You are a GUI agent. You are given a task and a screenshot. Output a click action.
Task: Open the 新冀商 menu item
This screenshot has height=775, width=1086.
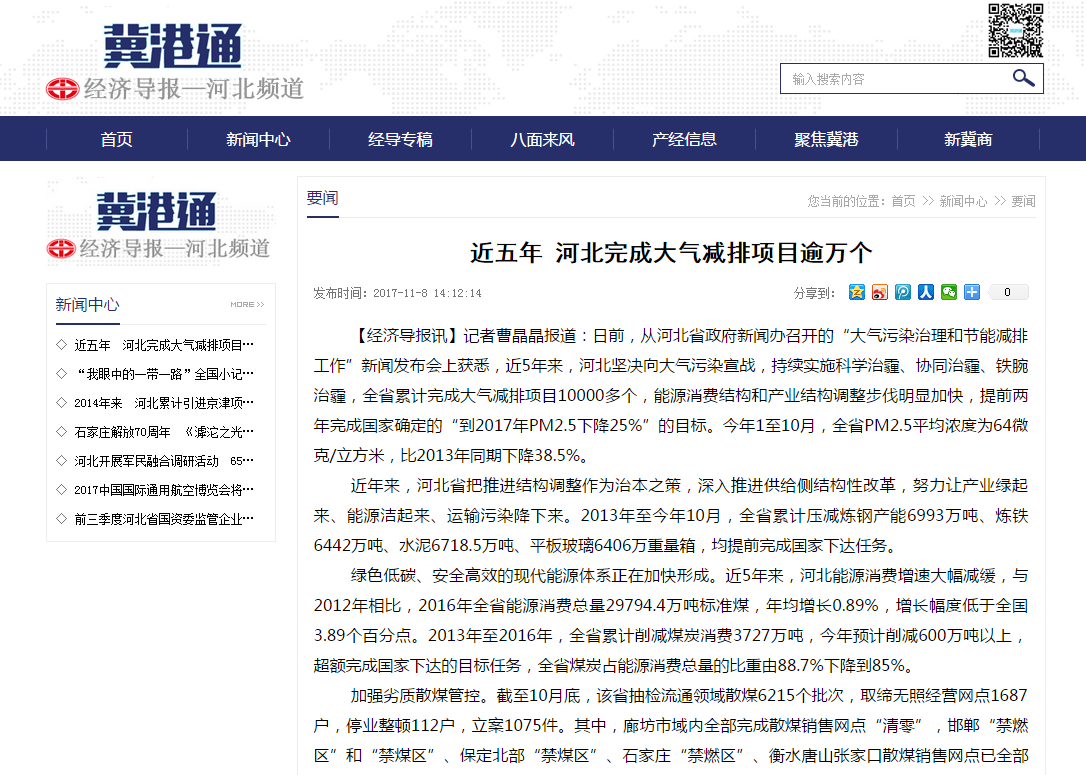pos(968,139)
